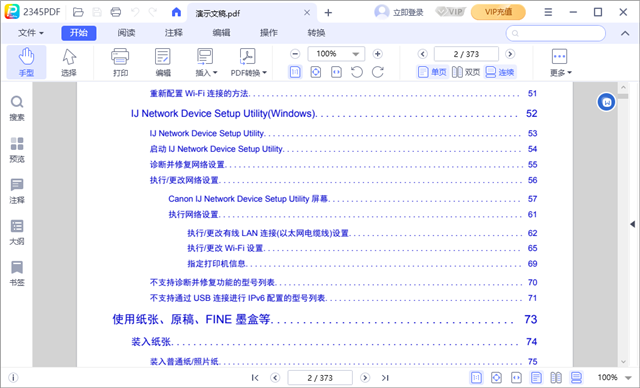Viewport: 640px width, 388px height.
Task: Open TOC link 诊断并修复网络设置
Action: click(x=187, y=164)
